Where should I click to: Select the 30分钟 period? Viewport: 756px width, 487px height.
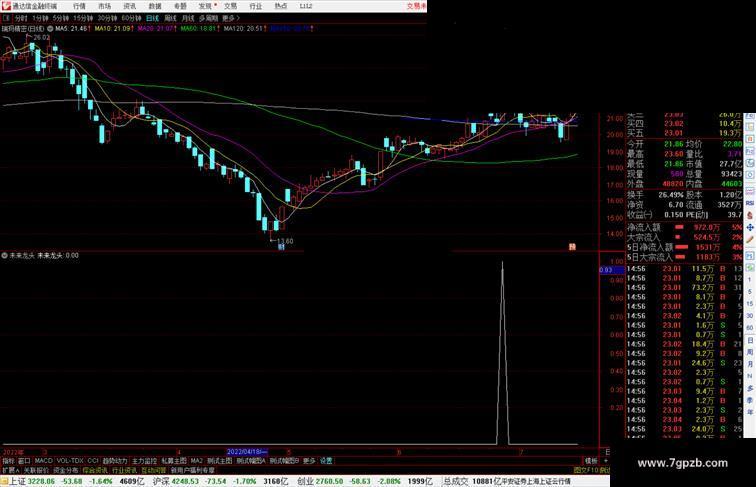pyautogui.click(x=107, y=18)
